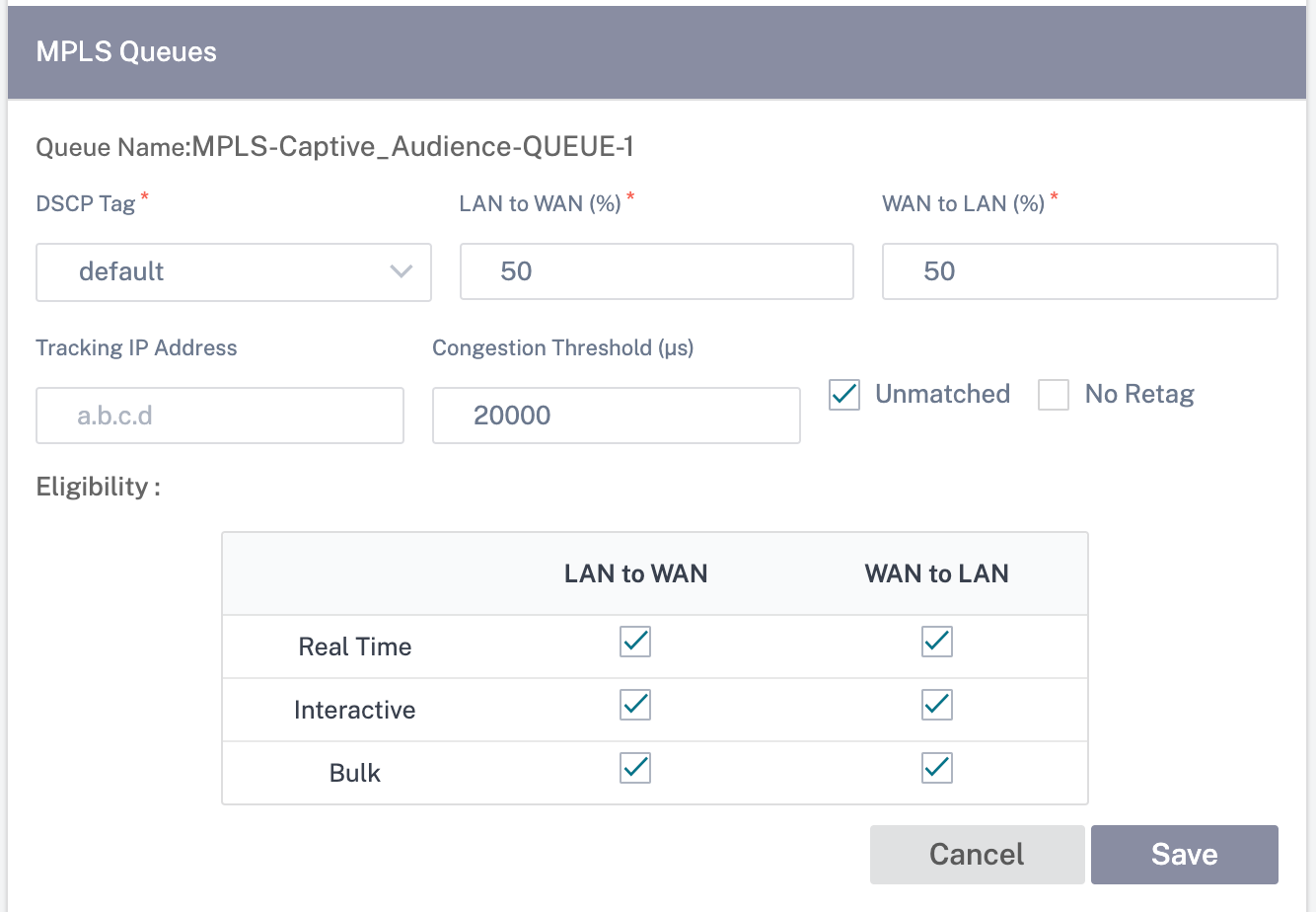Click the Eligibility label
This screenshot has height=912, width=1316.
(99, 487)
